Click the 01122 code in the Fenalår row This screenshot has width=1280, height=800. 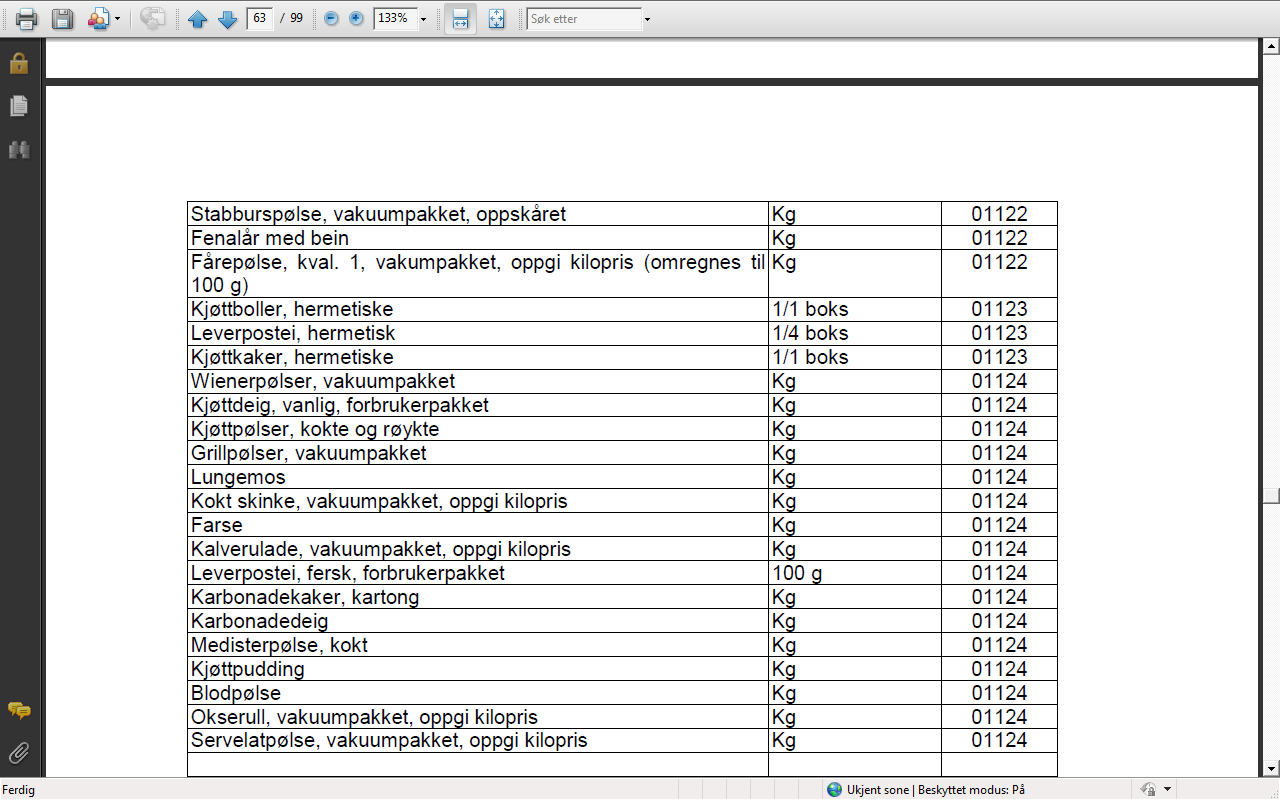pos(999,238)
